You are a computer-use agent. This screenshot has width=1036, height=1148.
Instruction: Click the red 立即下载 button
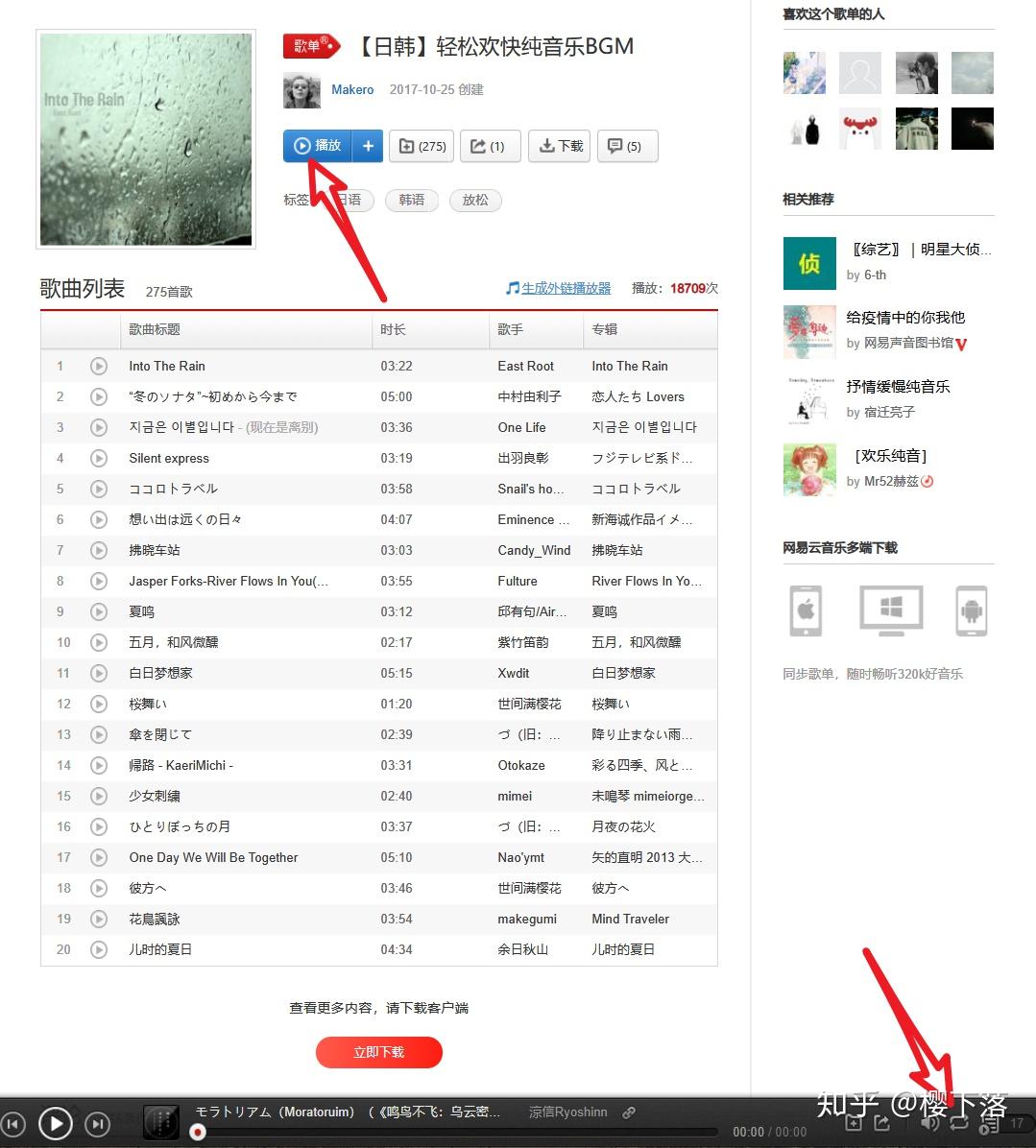[378, 1052]
